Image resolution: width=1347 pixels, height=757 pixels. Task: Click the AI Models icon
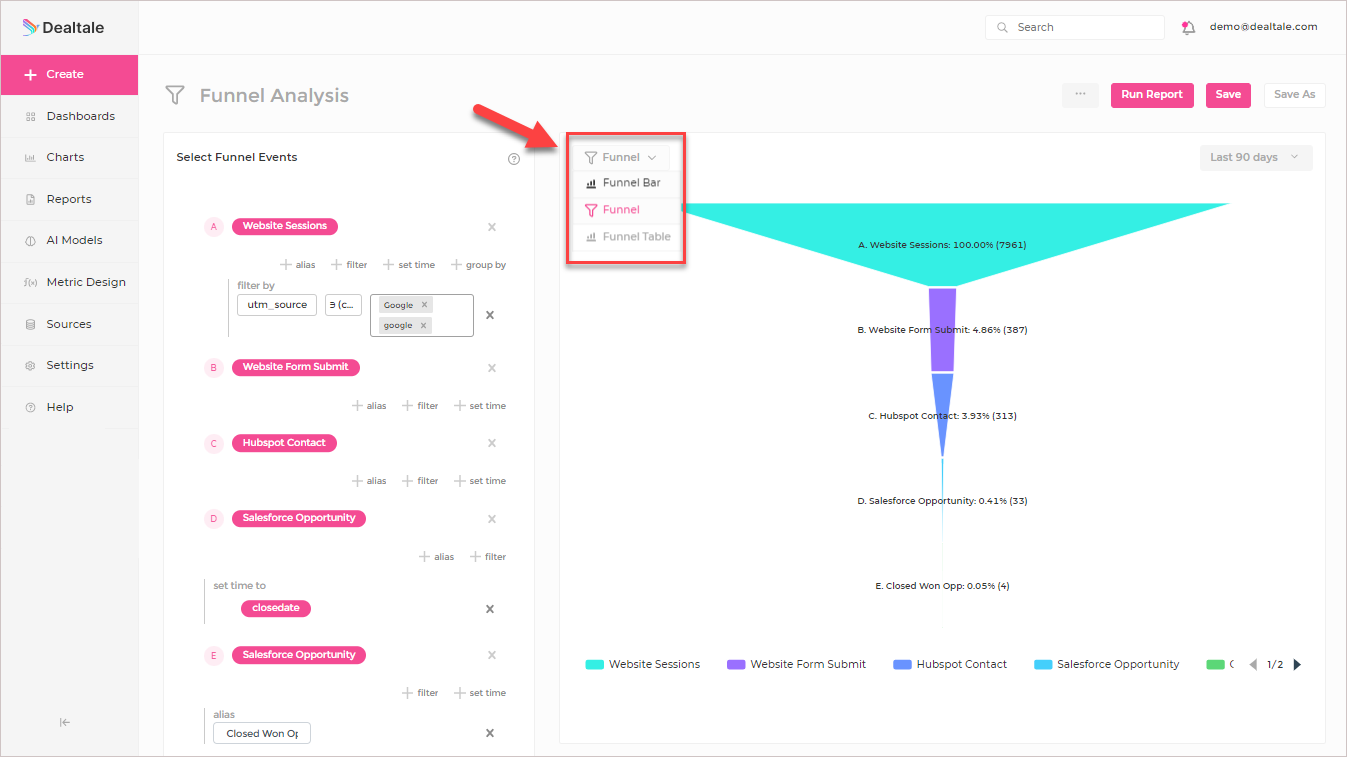pyautogui.click(x=30, y=240)
